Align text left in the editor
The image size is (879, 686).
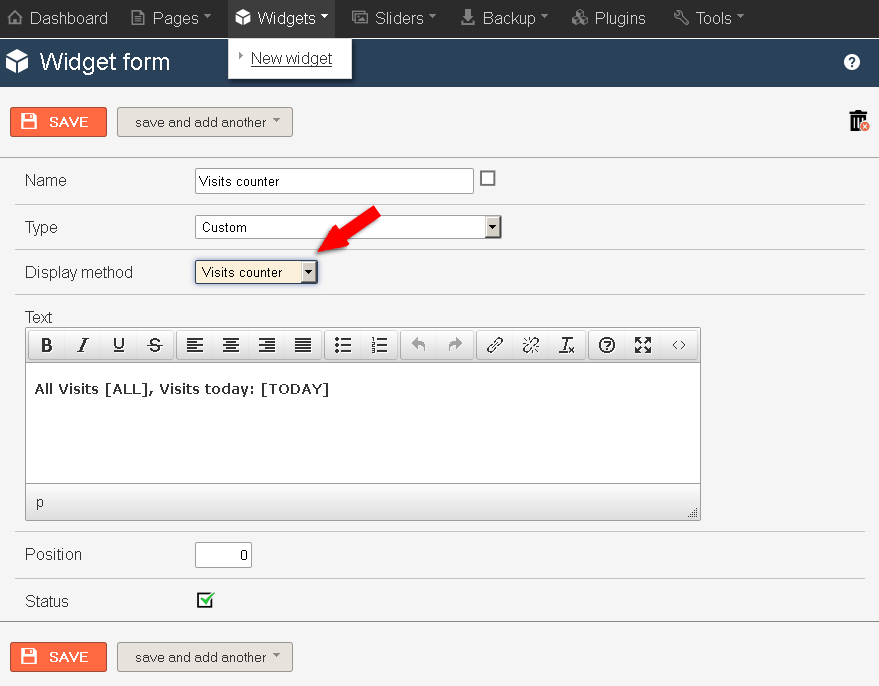195,345
